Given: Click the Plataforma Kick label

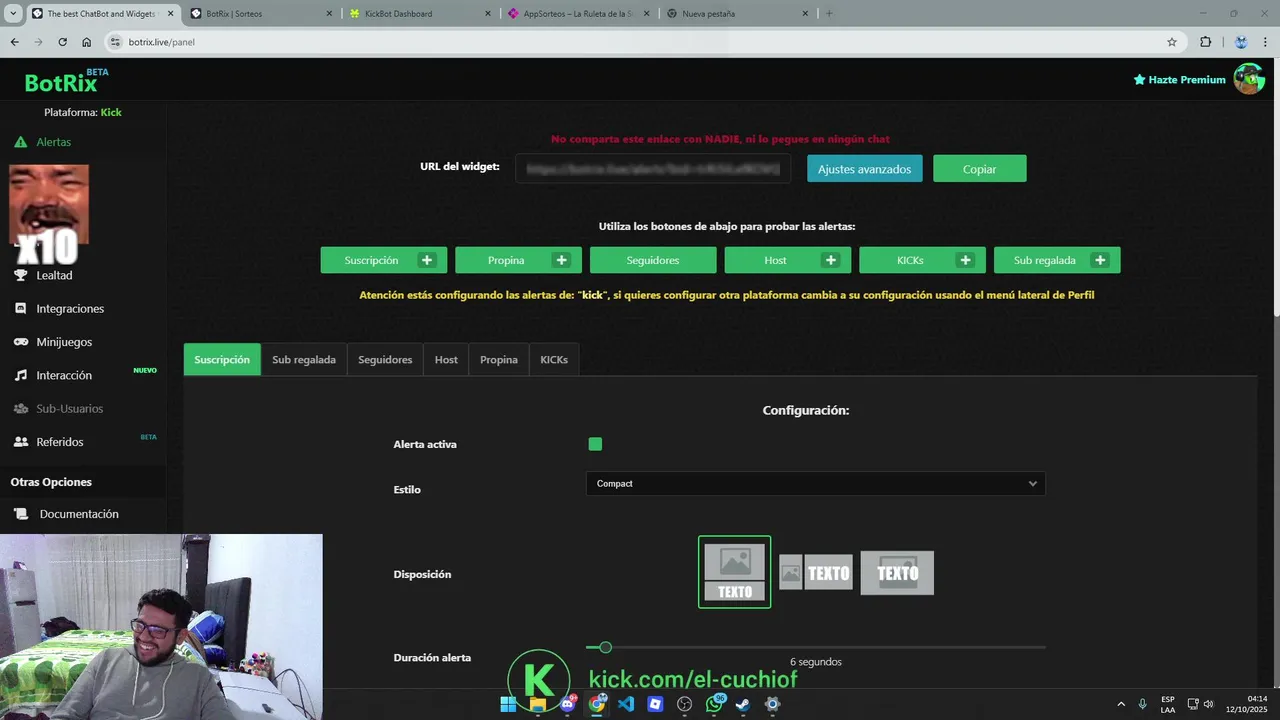Looking at the screenshot, I should pyautogui.click(x=83, y=112).
